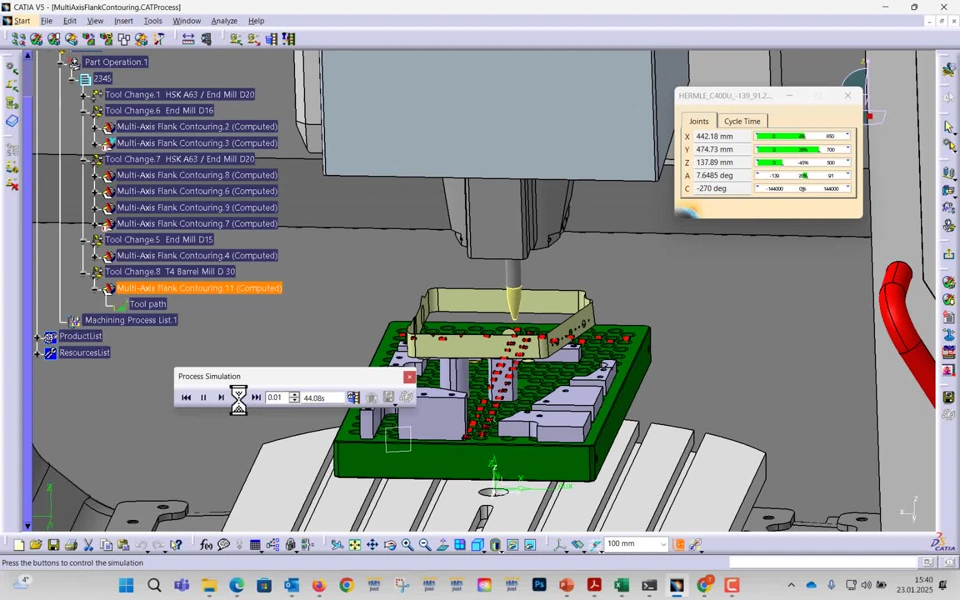Image resolution: width=960 pixels, height=600 pixels.
Task: Open Excel from the taskbar
Action: 621,585
